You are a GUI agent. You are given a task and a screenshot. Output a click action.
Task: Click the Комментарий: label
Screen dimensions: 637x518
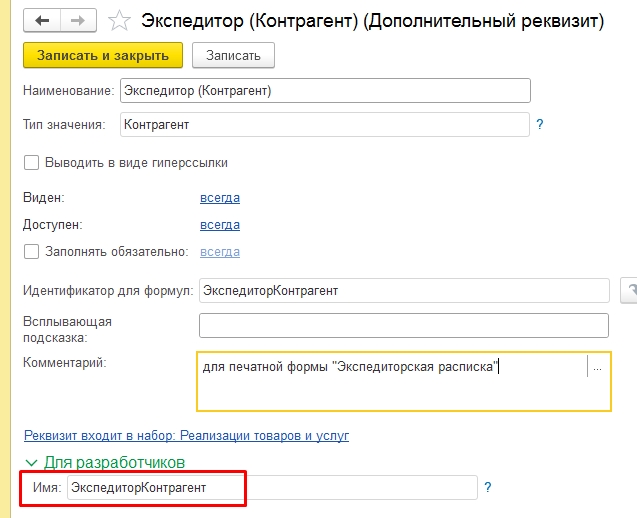[x=64, y=362]
